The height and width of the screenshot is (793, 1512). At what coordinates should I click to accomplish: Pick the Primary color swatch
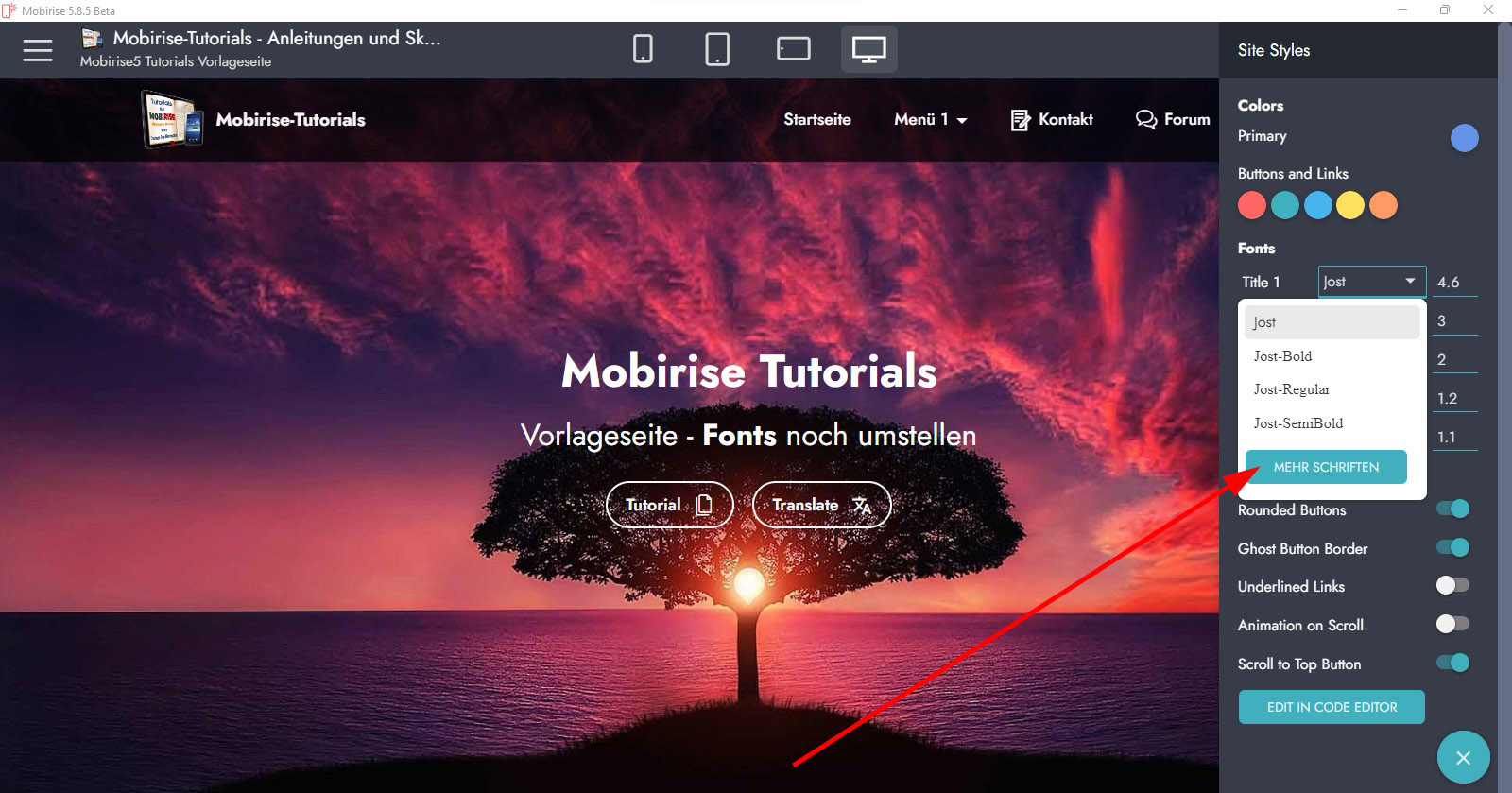[1464, 138]
